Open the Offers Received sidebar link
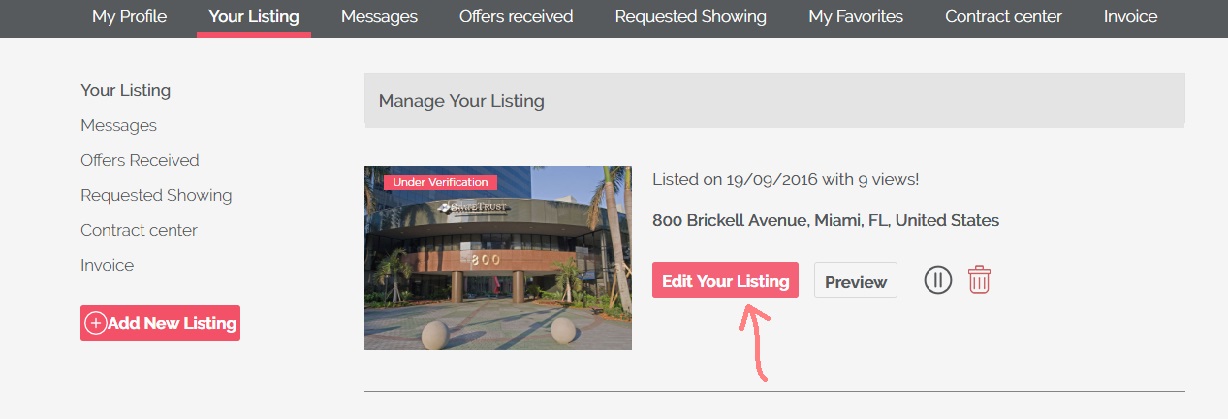The height and width of the screenshot is (419, 1228). (140, 160)
